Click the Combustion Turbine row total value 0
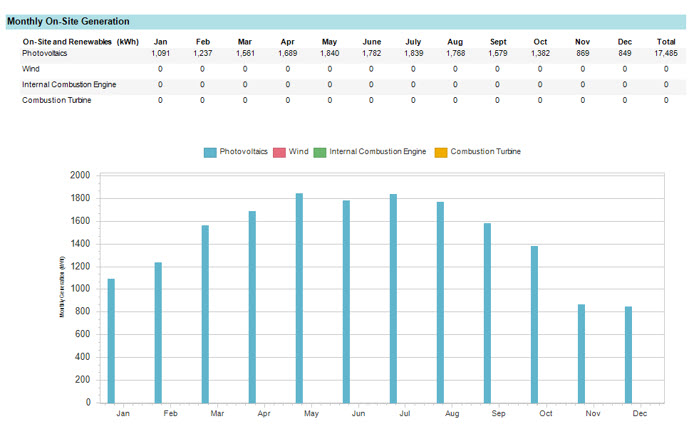Viewport: 694px width, 432px height. (x=666, y=100)
